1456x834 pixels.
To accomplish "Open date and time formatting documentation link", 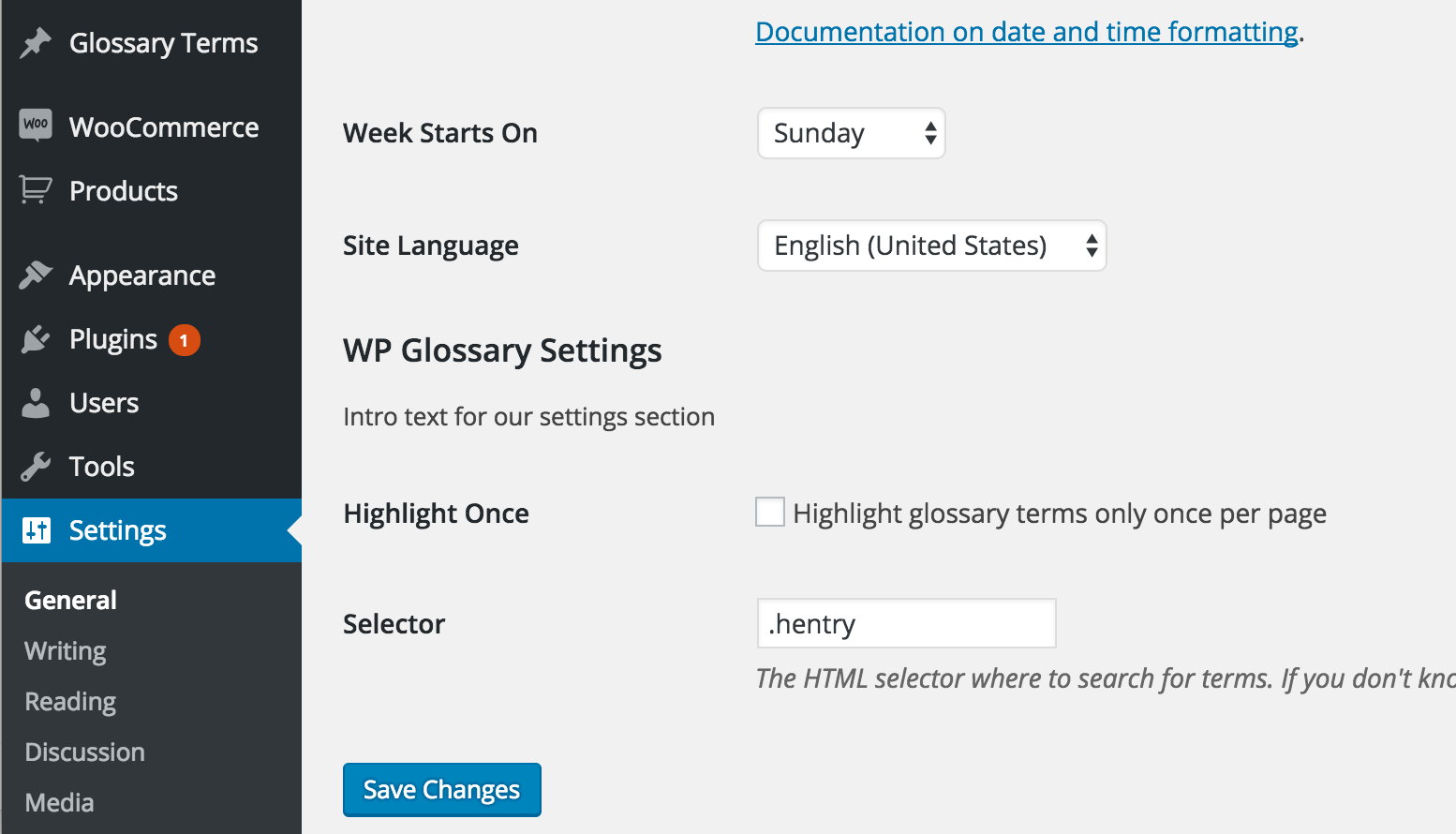I will (1027, 32).
